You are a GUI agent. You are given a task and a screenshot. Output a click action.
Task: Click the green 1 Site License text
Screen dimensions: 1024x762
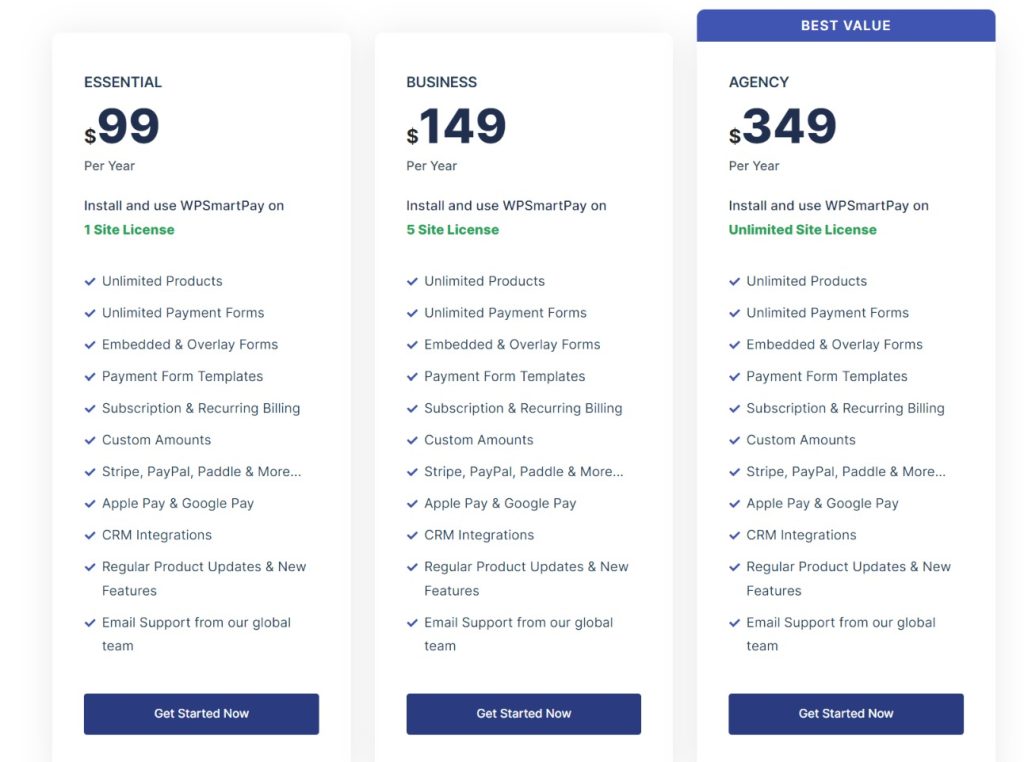pyautogui.click(x=129, y=230)
